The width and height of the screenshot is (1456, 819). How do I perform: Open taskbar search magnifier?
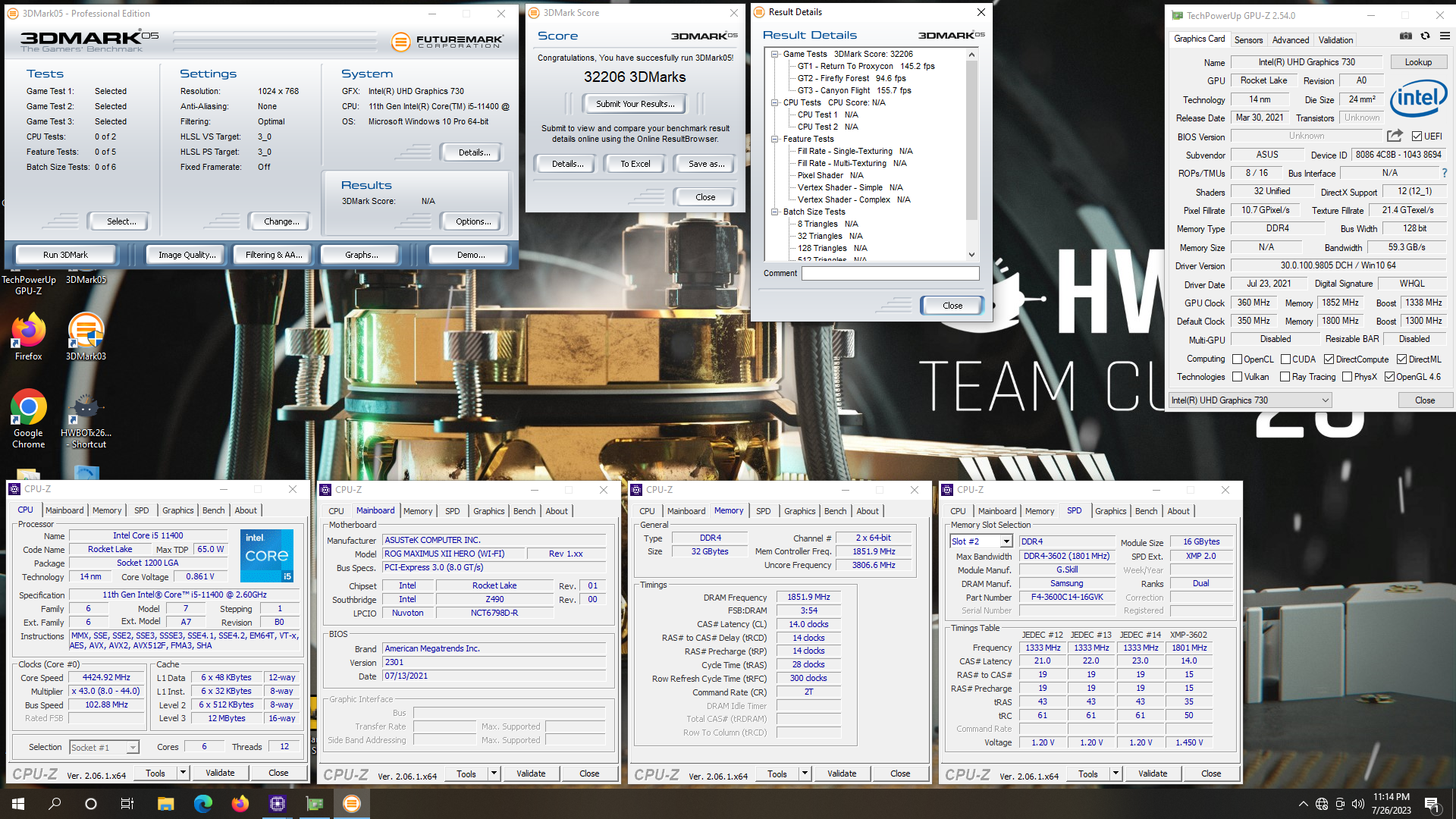pos(55,804)
